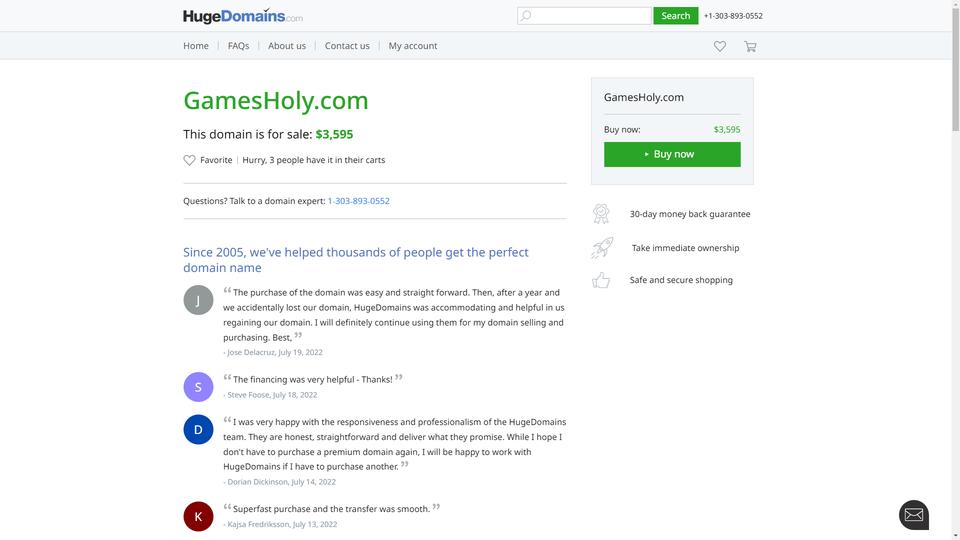The height and width of the screenshot is (540, 960).
Task: Click the money back guarantee ribbon icon
Action: [x=601, y=214]
